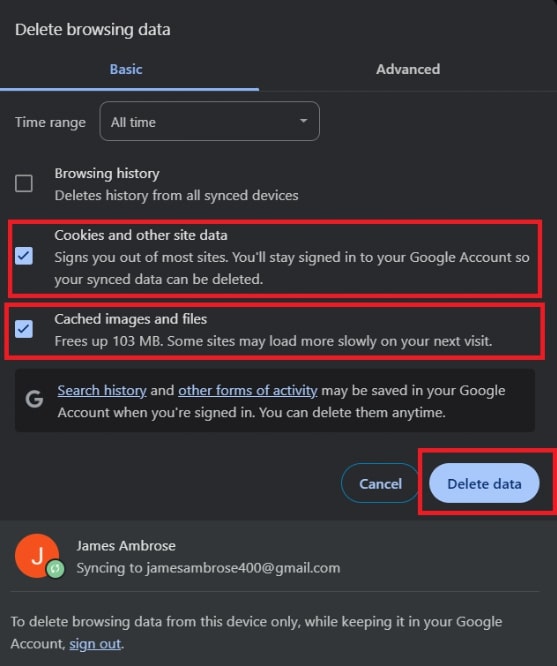The image size is (557, 666).
Task: Click the green sync badge on avatar
Action: coord(55,569)
